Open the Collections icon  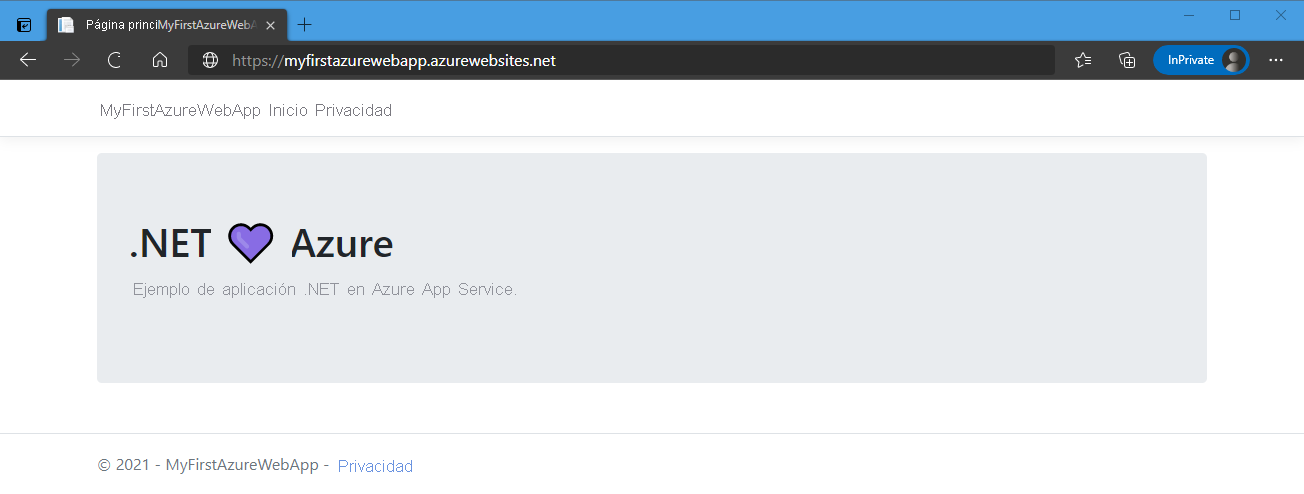[x=1127, y=60]
